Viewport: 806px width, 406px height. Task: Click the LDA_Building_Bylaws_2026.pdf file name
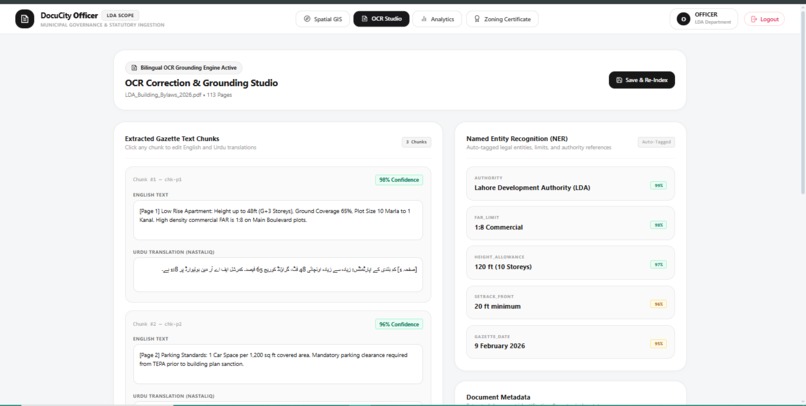[163, 95]
